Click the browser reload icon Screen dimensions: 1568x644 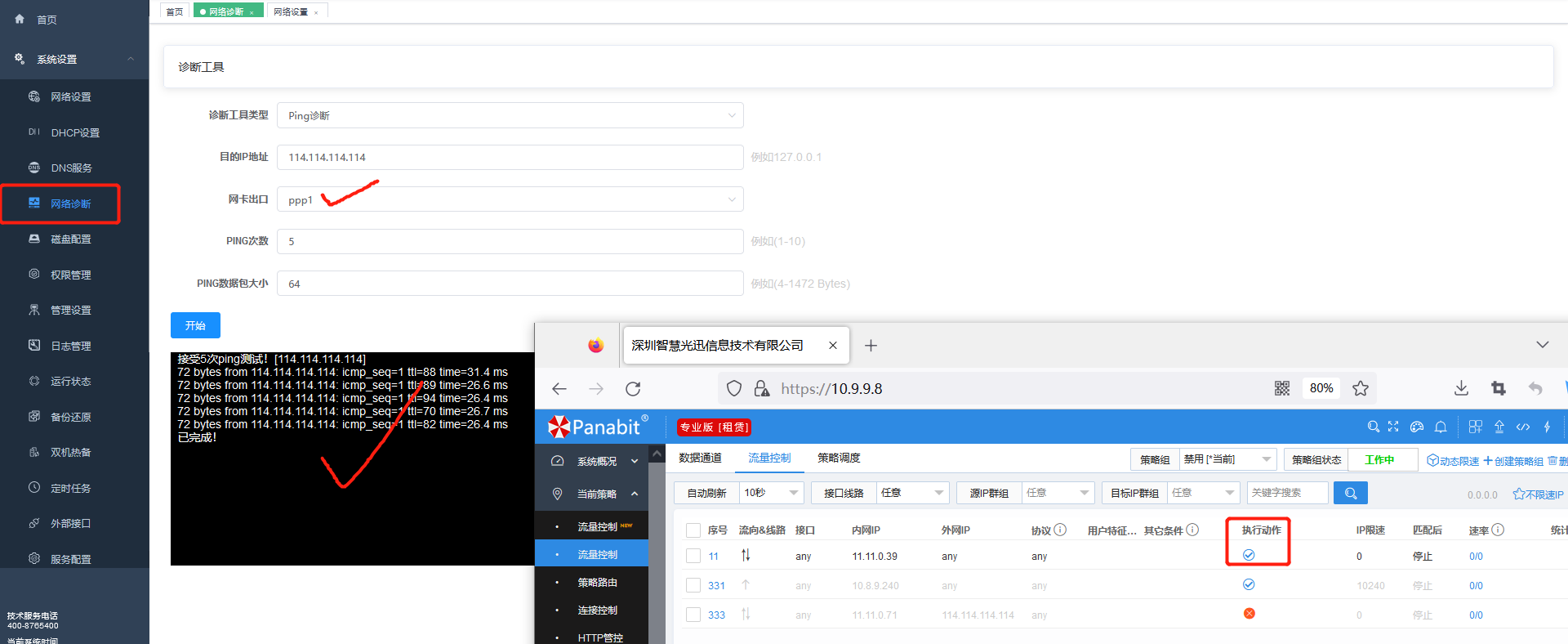click(633, 389)
